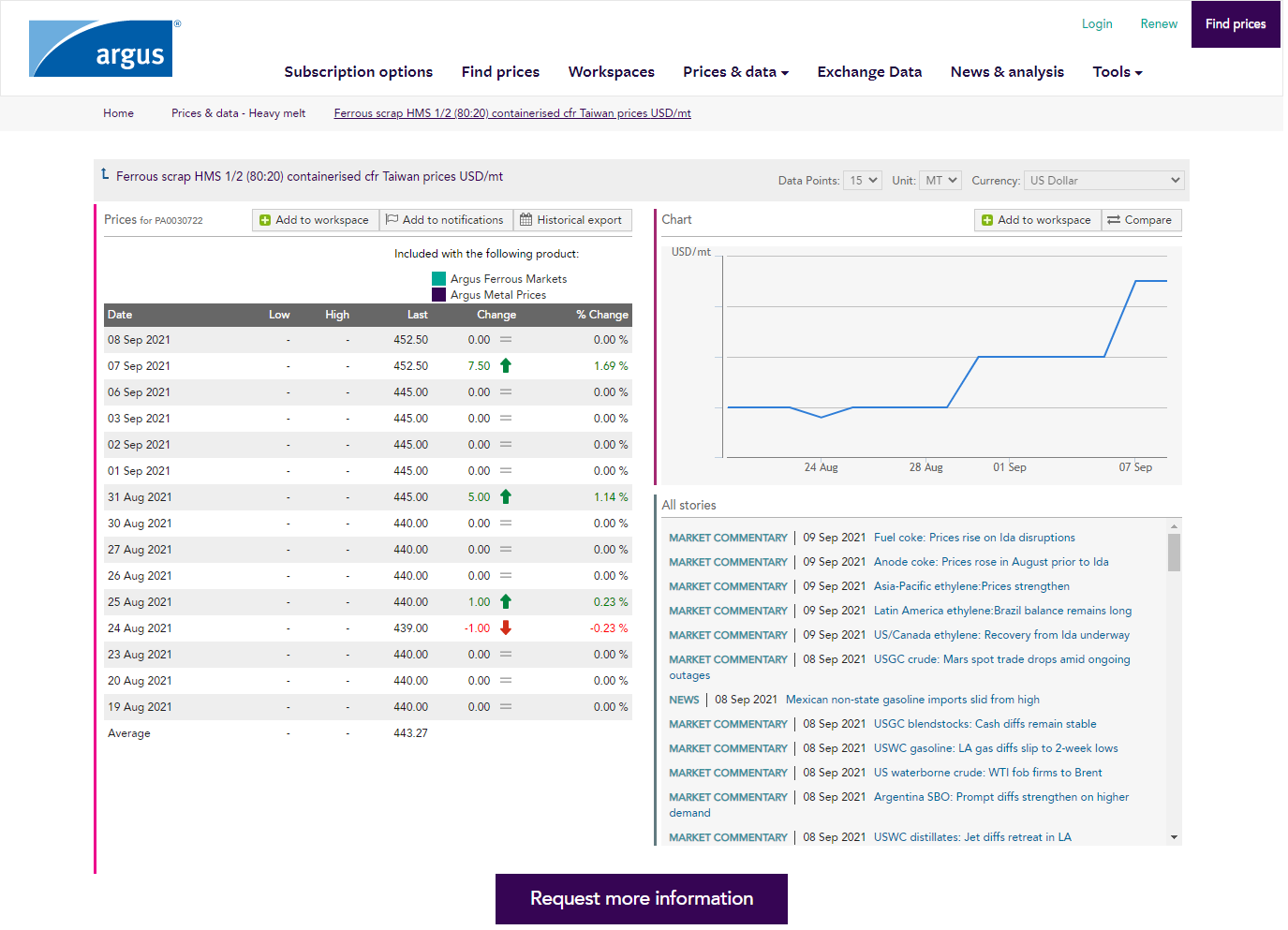Click the teal Argus Ferrous Markets swatch
Viewport: 1288px width, 930px height.
(x=438, y=279)
